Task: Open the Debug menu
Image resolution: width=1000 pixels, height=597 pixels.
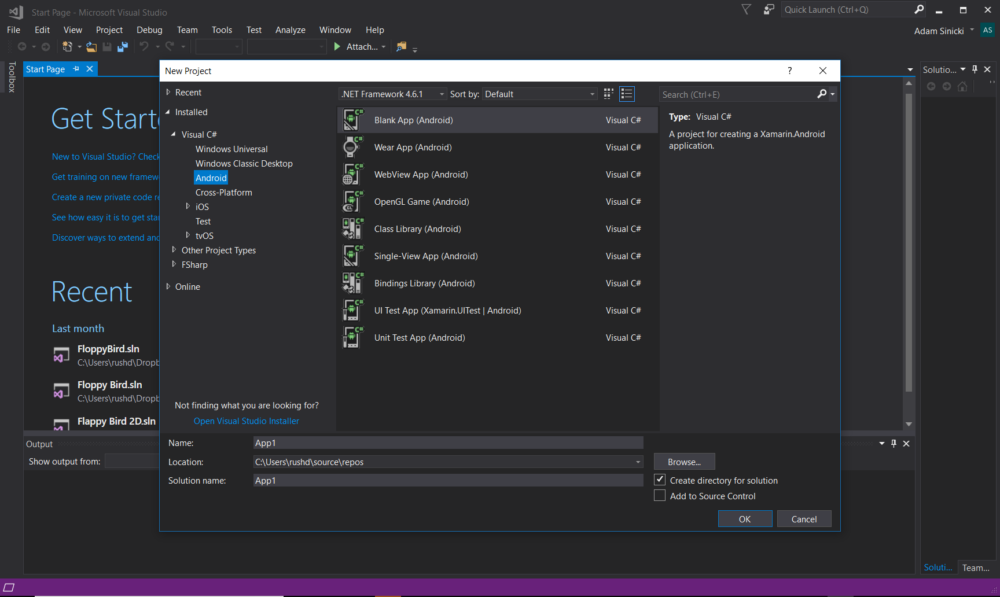Action: click(148, 29)
